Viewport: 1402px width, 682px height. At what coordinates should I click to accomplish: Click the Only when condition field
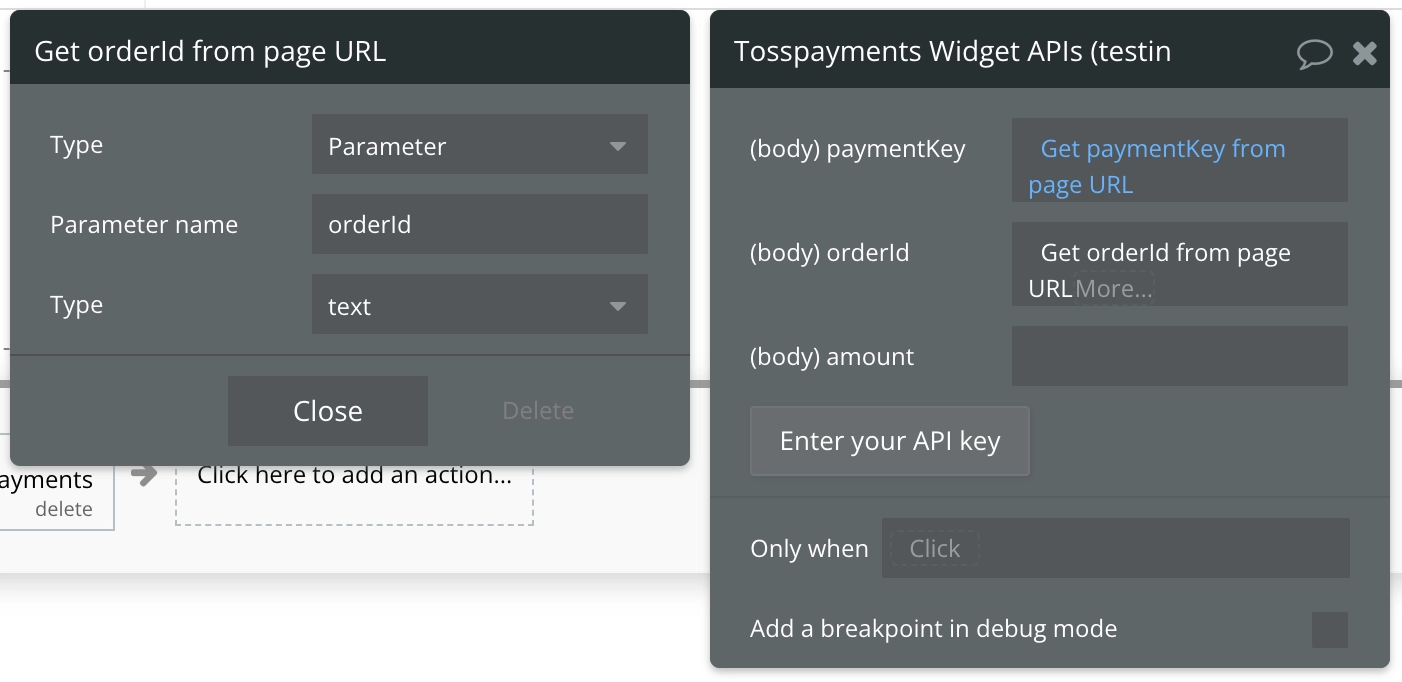point(1115,548)
